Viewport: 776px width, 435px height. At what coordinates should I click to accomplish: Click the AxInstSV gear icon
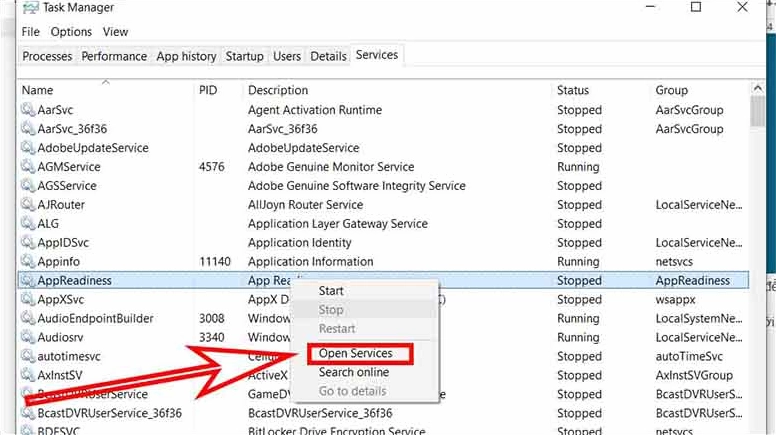point(28,375)
